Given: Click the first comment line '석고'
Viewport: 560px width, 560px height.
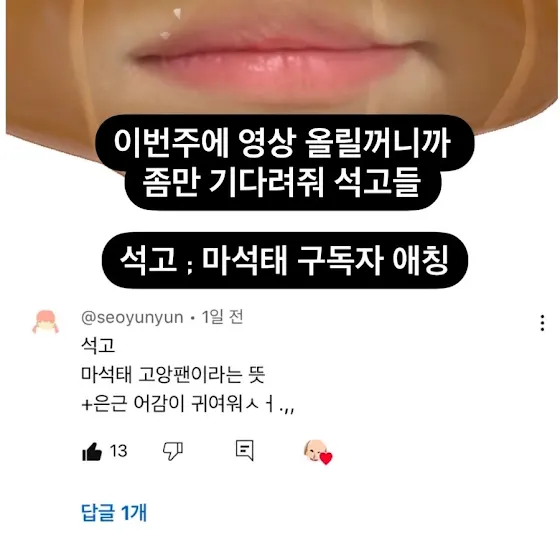Looking at the screenshot, I should click(98, 345).
